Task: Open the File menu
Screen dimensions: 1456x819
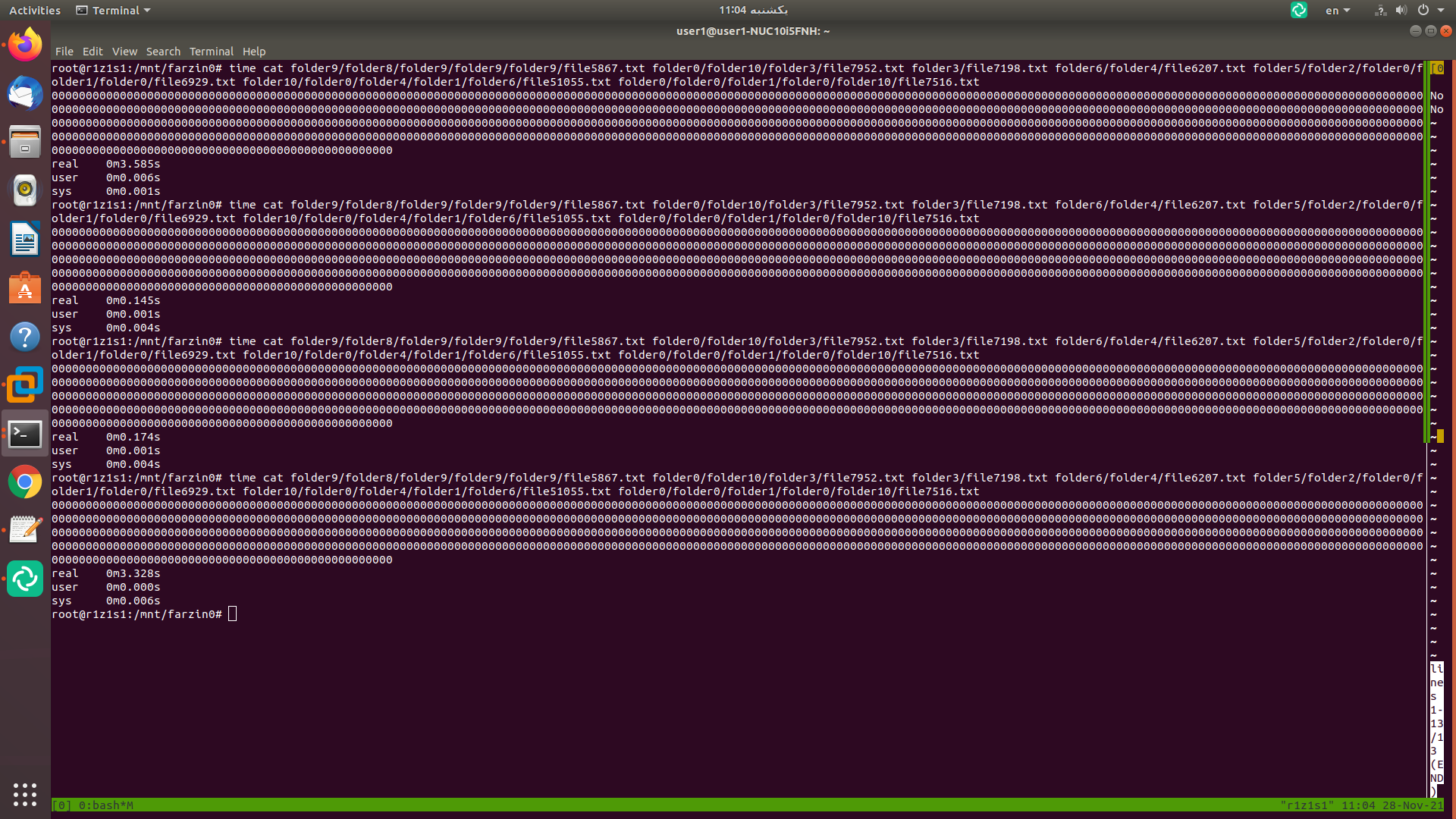Action: coord(64,52)
